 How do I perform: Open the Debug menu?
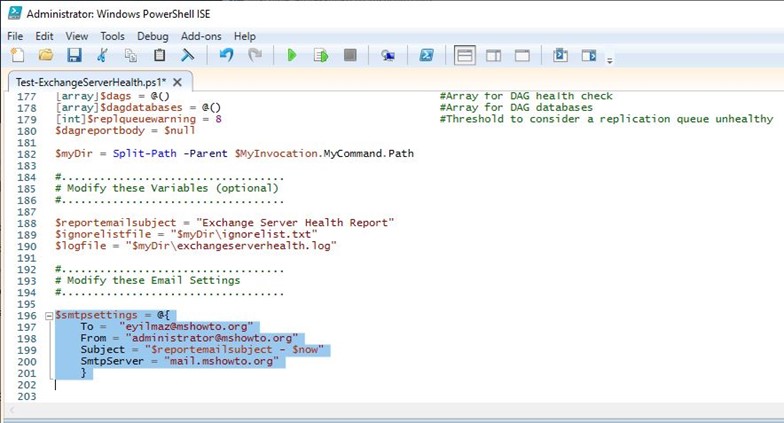point(152,36)
